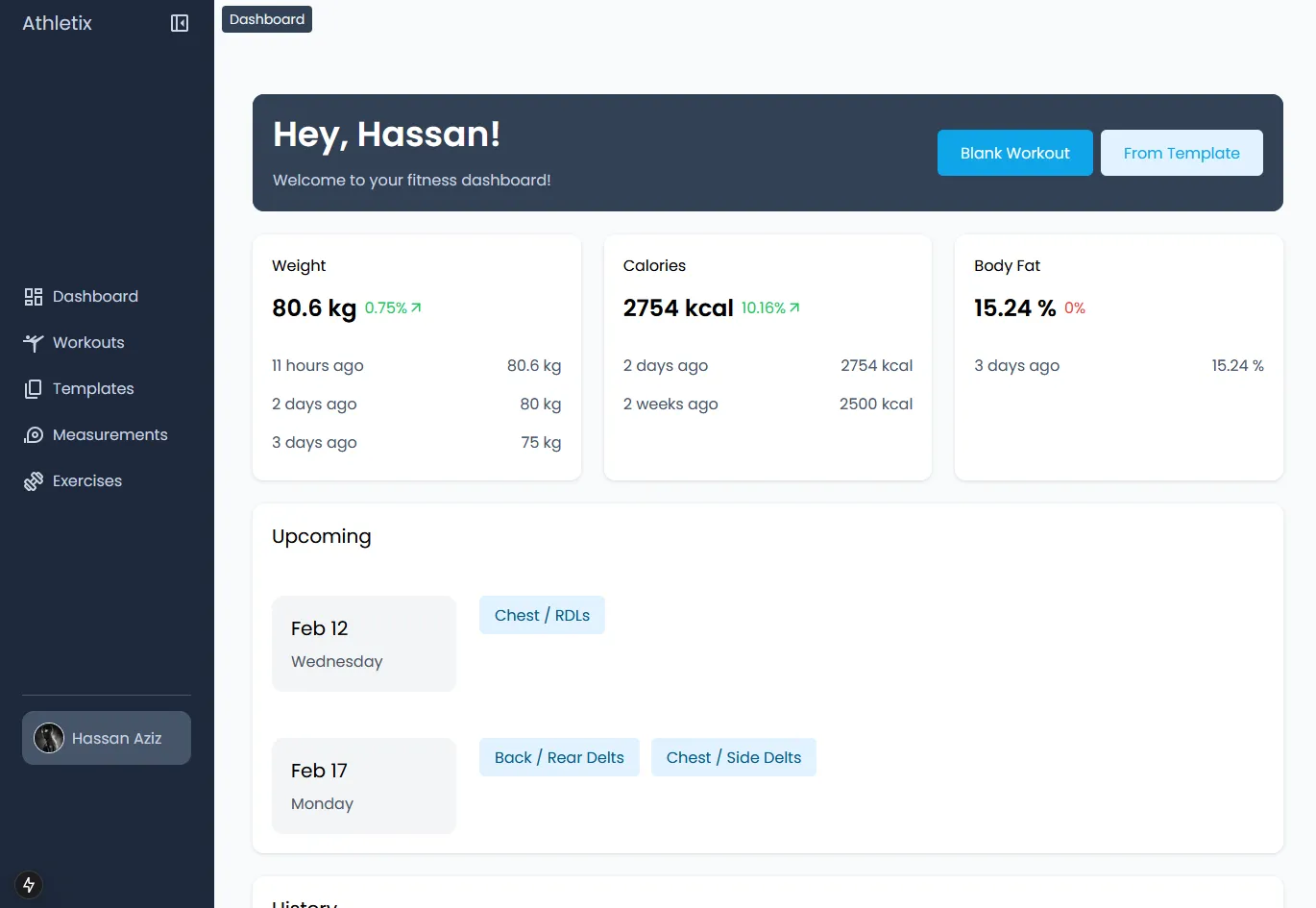
Task: Click Hassan Aziz avatar picture
Action: pos(49,738)
